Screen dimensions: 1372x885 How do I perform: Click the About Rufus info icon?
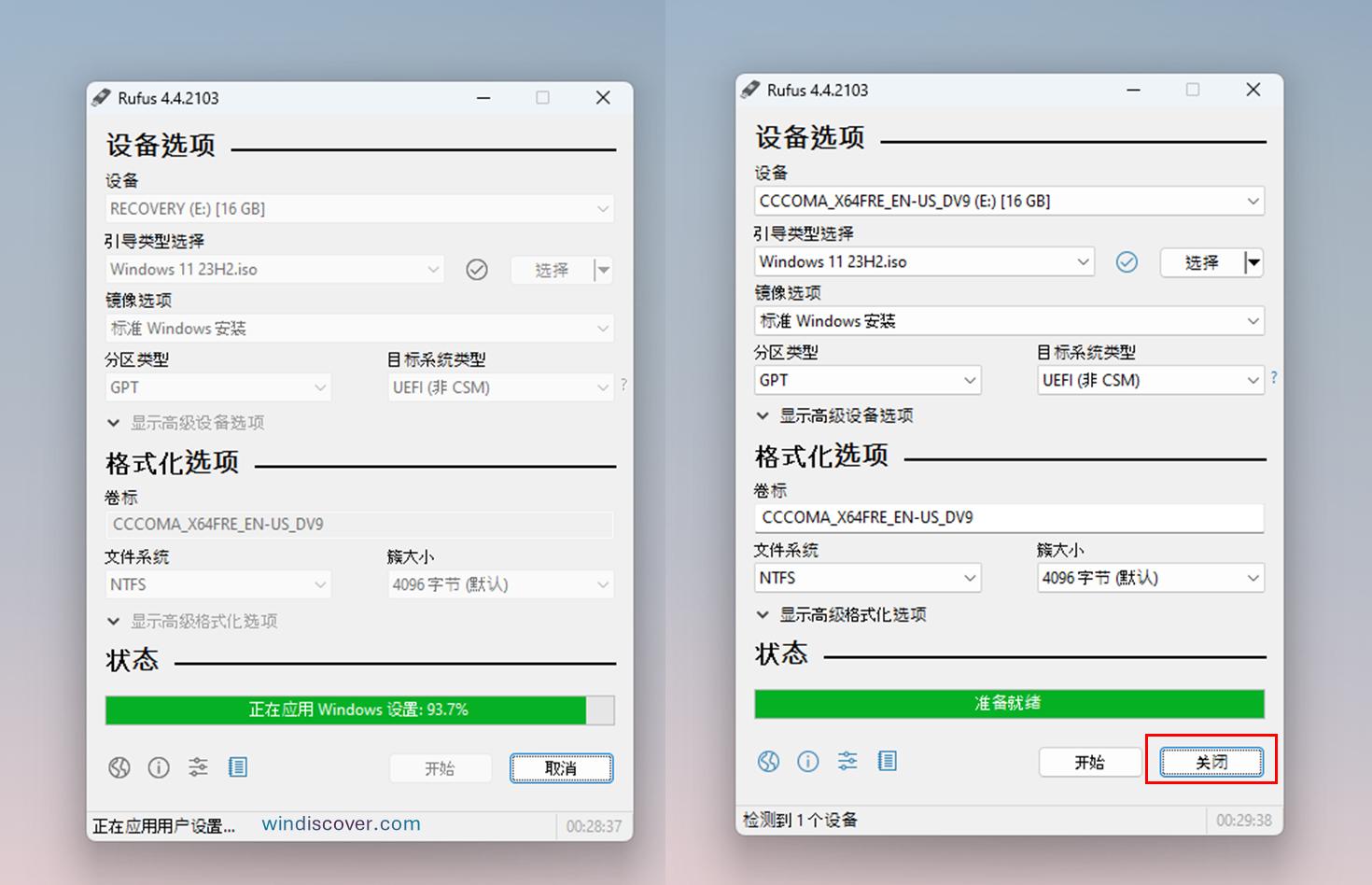(x=158, y=766)
